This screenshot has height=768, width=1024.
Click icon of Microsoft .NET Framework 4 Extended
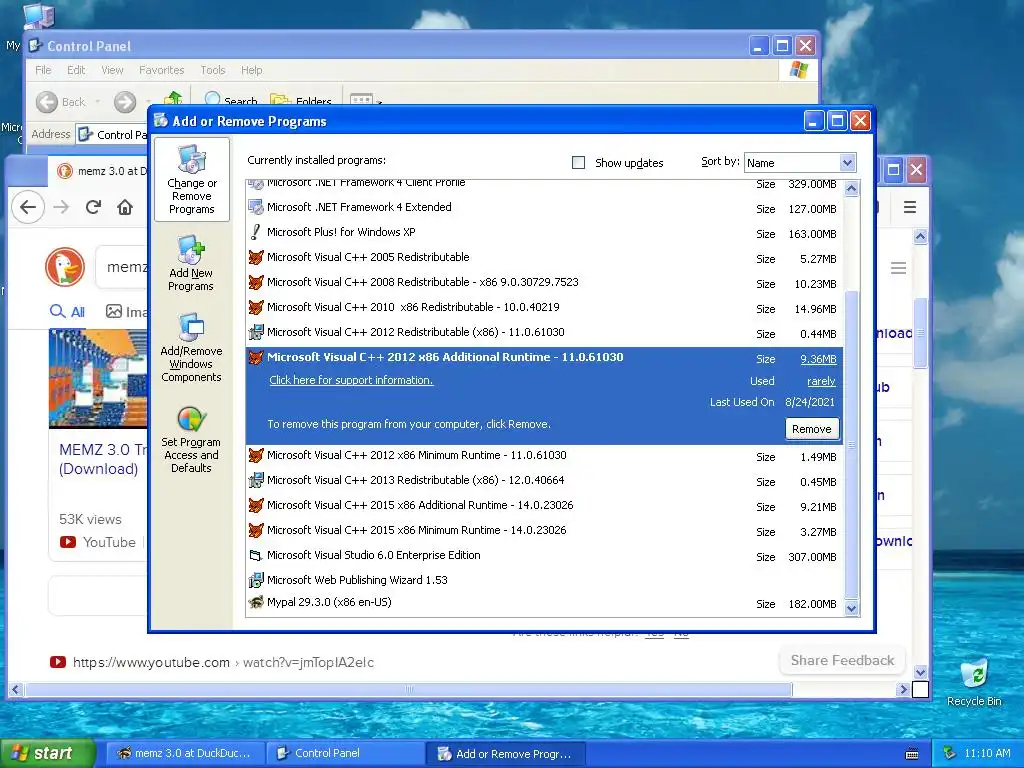point(256,208)
